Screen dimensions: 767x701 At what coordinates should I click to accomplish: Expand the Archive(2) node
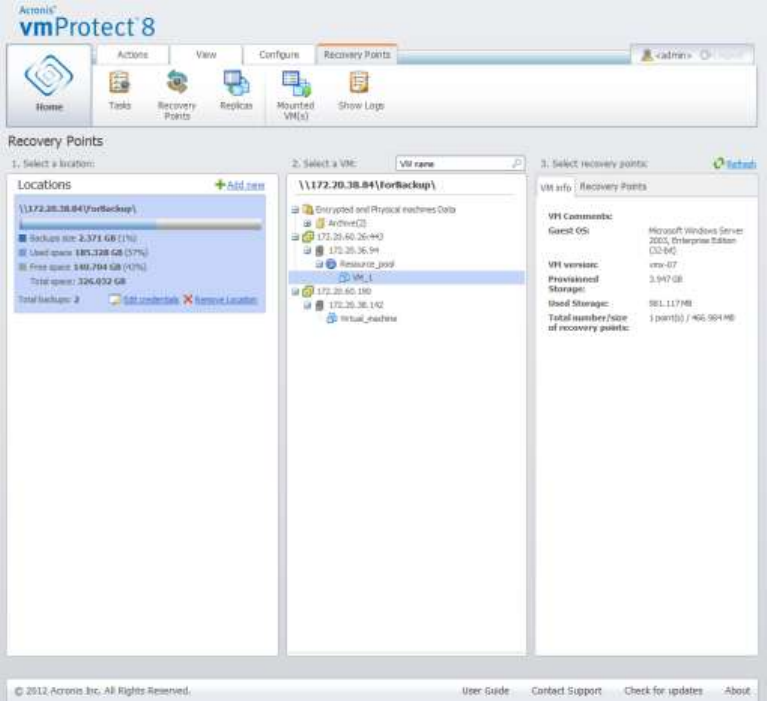coord(307,224)
